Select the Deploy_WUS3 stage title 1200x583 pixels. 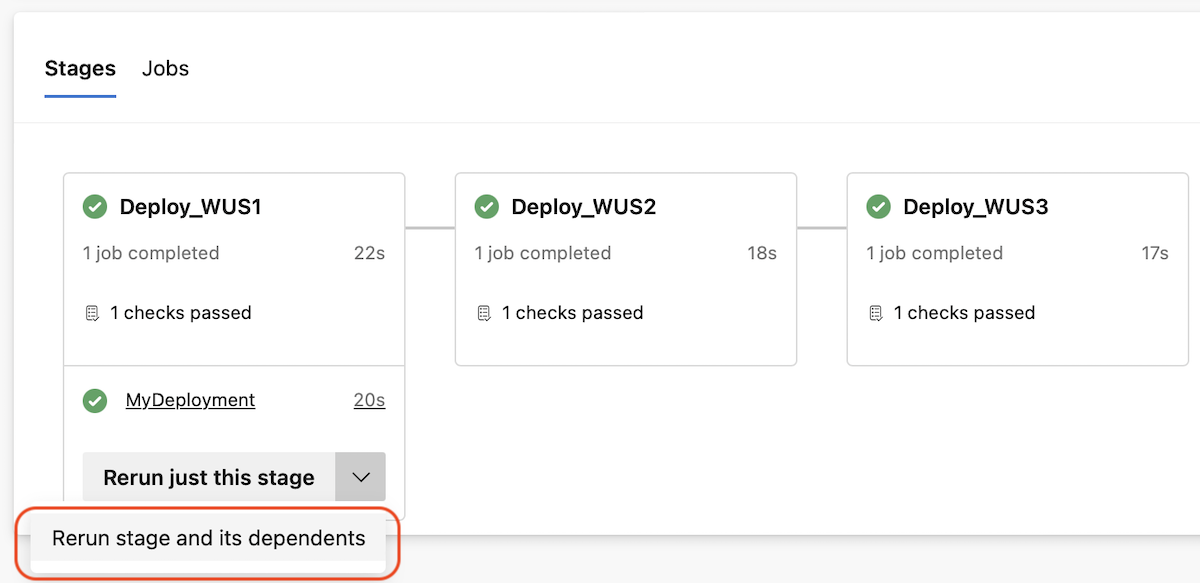click(x=975, y=207)
